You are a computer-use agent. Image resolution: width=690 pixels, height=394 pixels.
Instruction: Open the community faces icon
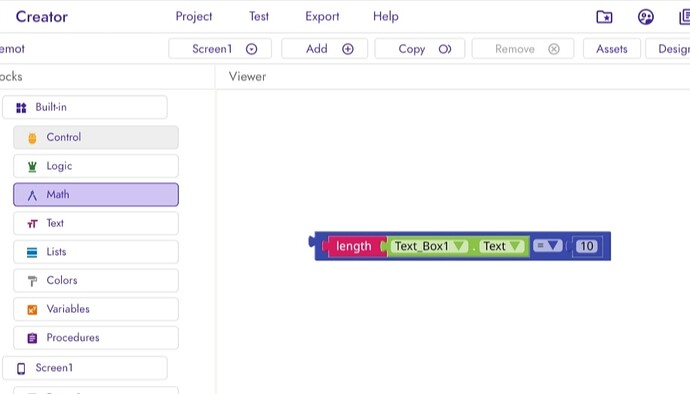pyautogui.click(x=646, y=17)
